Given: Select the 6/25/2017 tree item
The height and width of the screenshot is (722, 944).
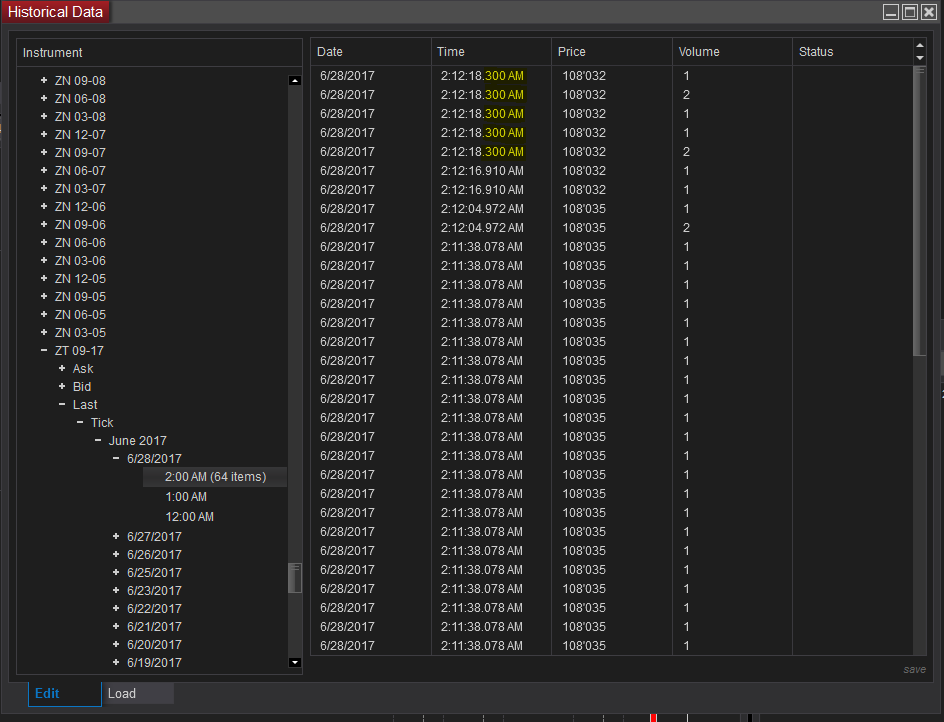Looking at the screenshot, I should tap(154, 573).
